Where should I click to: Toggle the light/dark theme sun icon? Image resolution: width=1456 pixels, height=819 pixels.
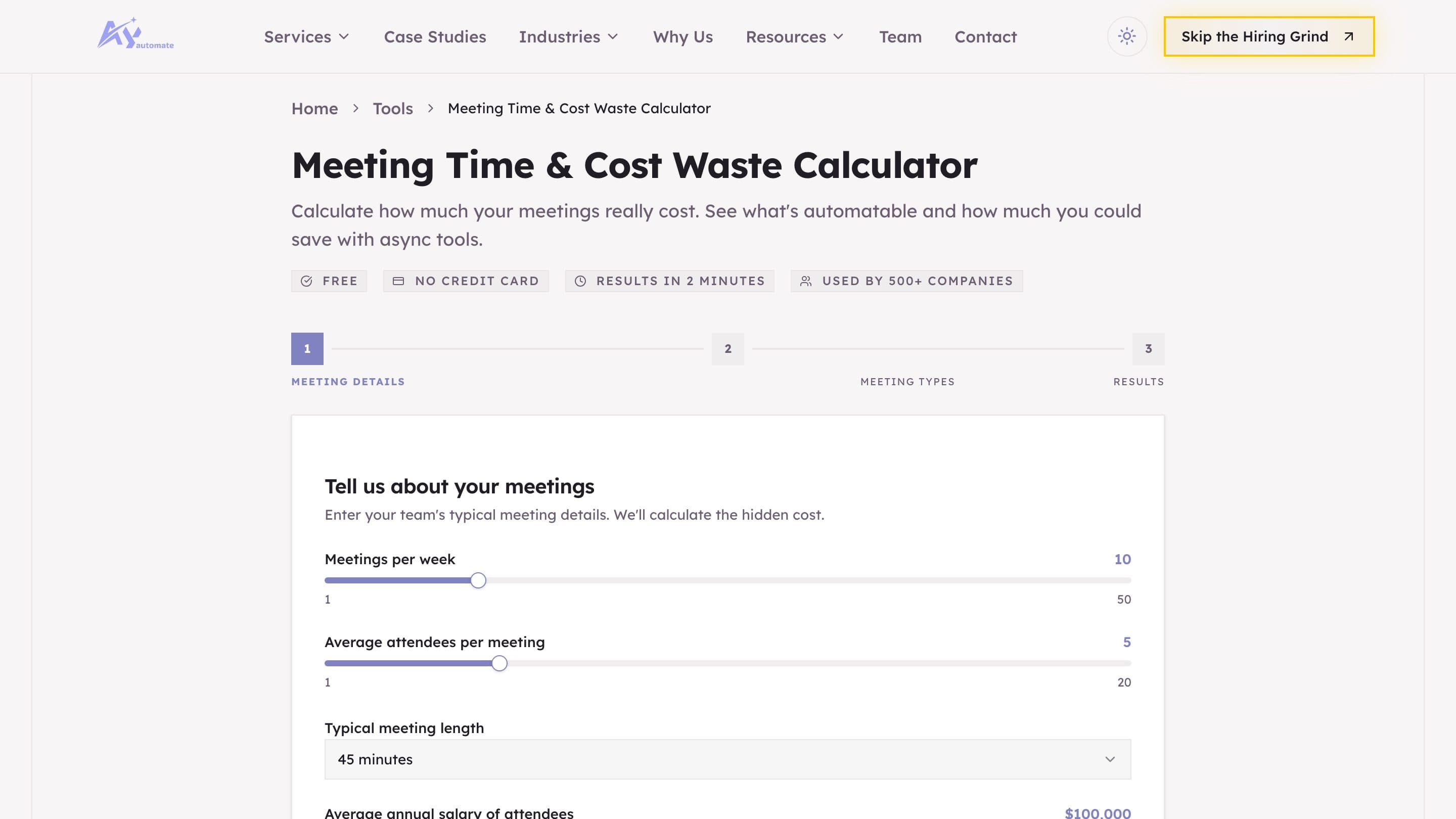point(1126,37)
